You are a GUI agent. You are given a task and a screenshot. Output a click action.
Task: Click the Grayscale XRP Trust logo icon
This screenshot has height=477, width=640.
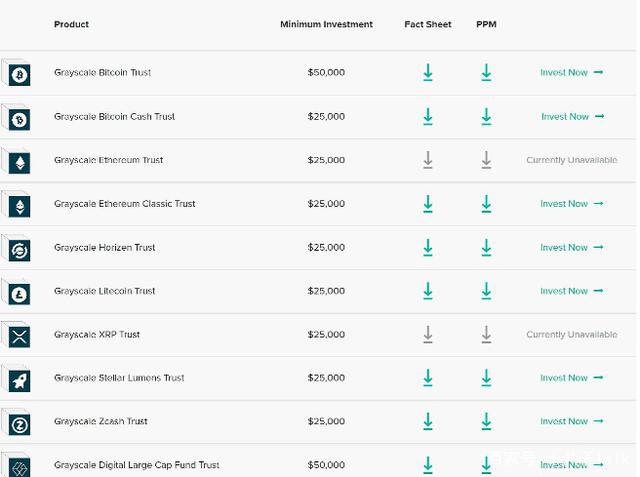click(x=19, y=337)
